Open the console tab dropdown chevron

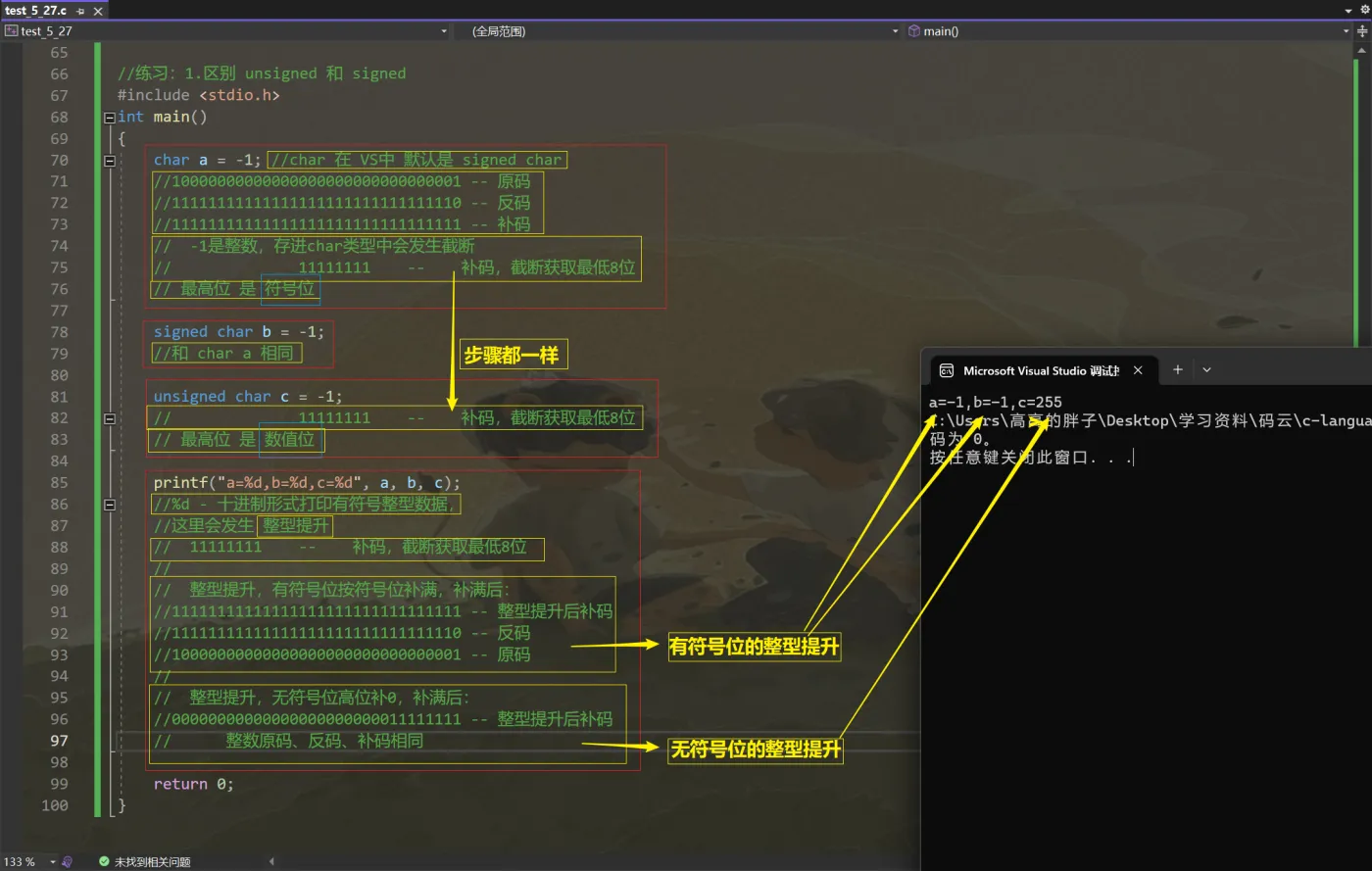[x=1206, y=370]
